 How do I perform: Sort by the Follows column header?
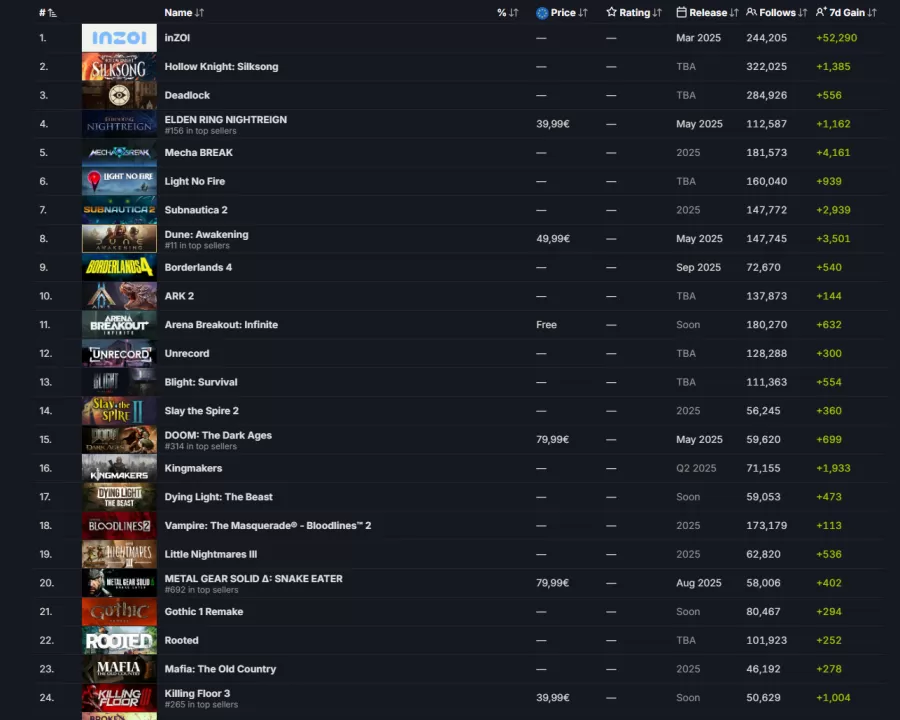coord(777,13)
